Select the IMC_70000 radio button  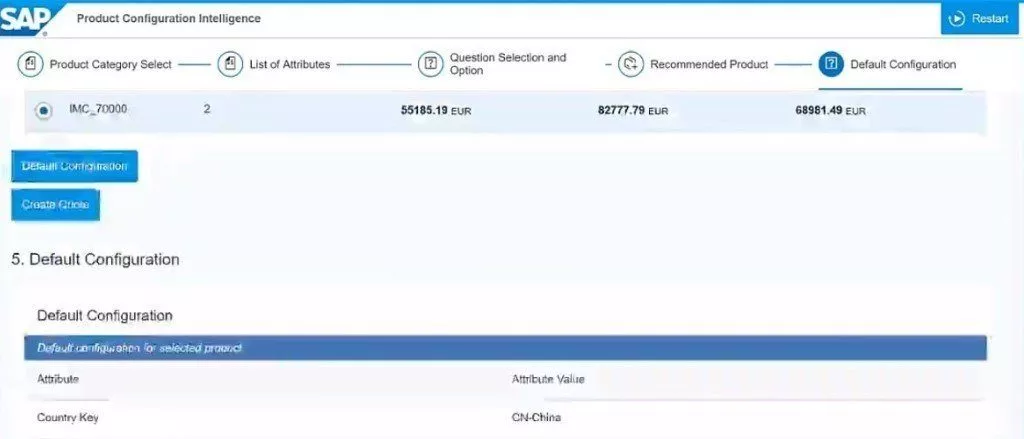pyautogui.click(x=43, y=111)
